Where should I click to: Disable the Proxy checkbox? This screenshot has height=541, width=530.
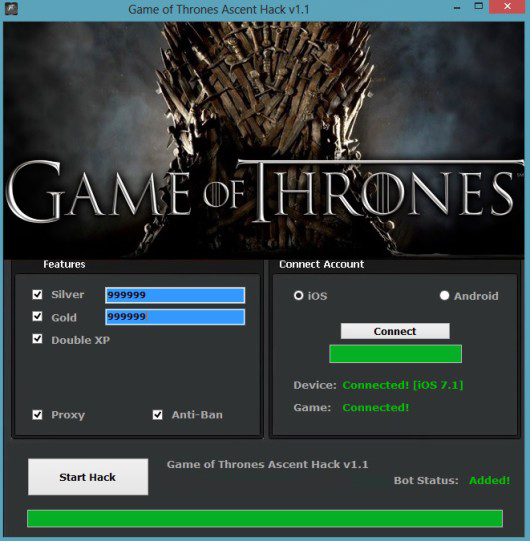[37, 415]
